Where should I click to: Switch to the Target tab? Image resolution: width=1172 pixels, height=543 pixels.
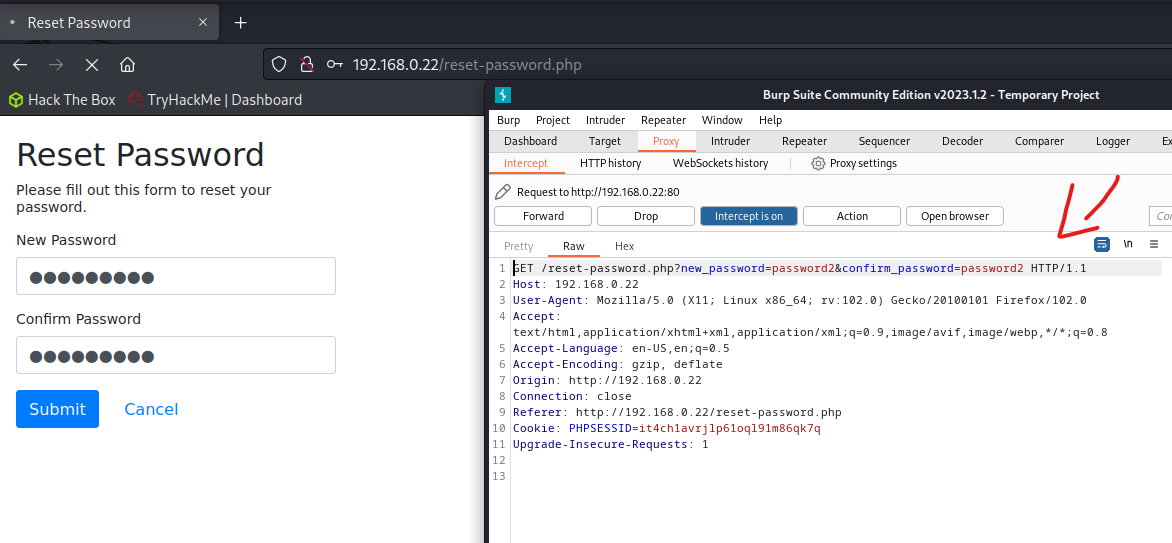605,141
